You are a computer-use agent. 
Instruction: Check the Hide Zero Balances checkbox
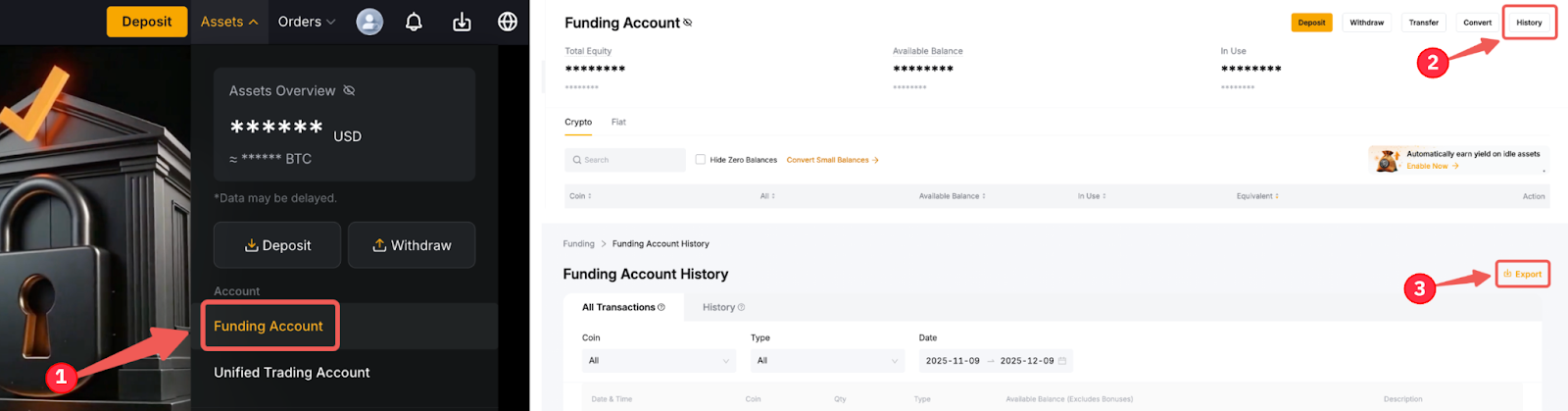[701, 160]
